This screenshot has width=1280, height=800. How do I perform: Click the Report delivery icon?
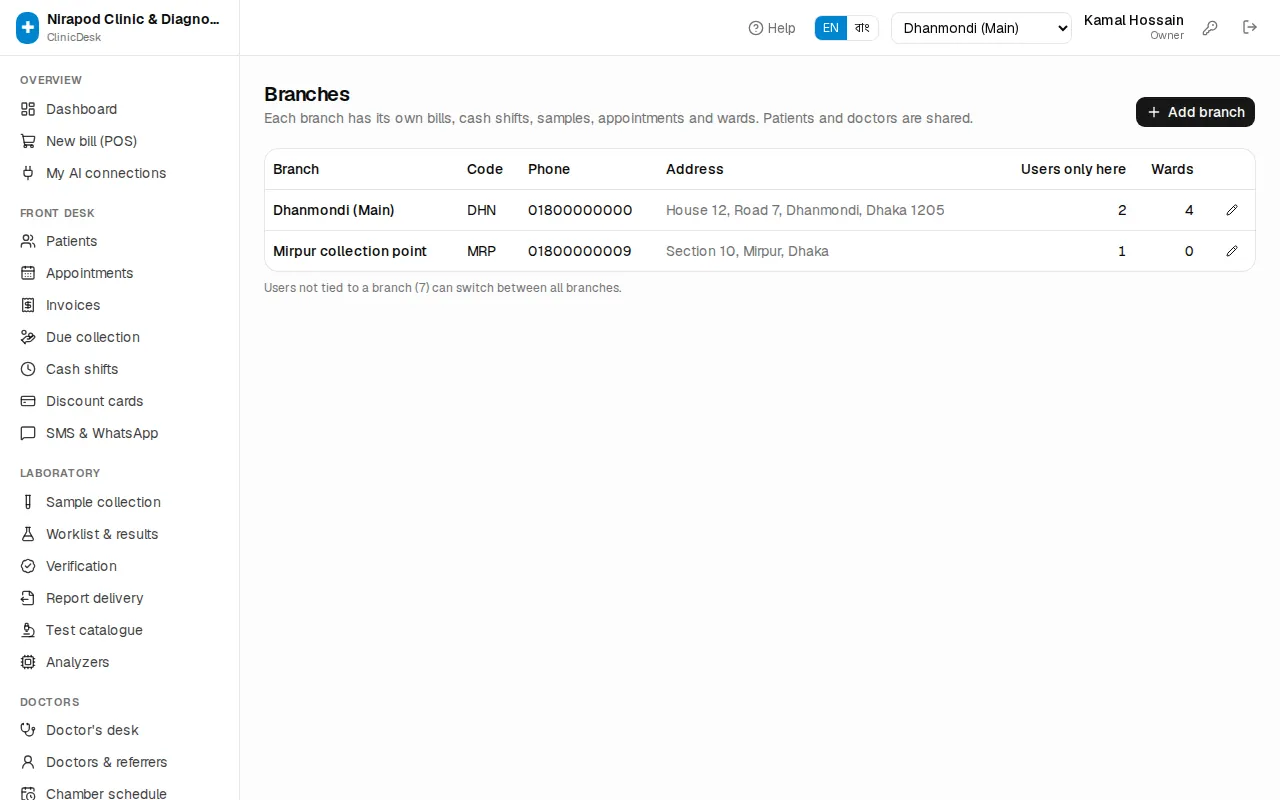pos(28,598)
